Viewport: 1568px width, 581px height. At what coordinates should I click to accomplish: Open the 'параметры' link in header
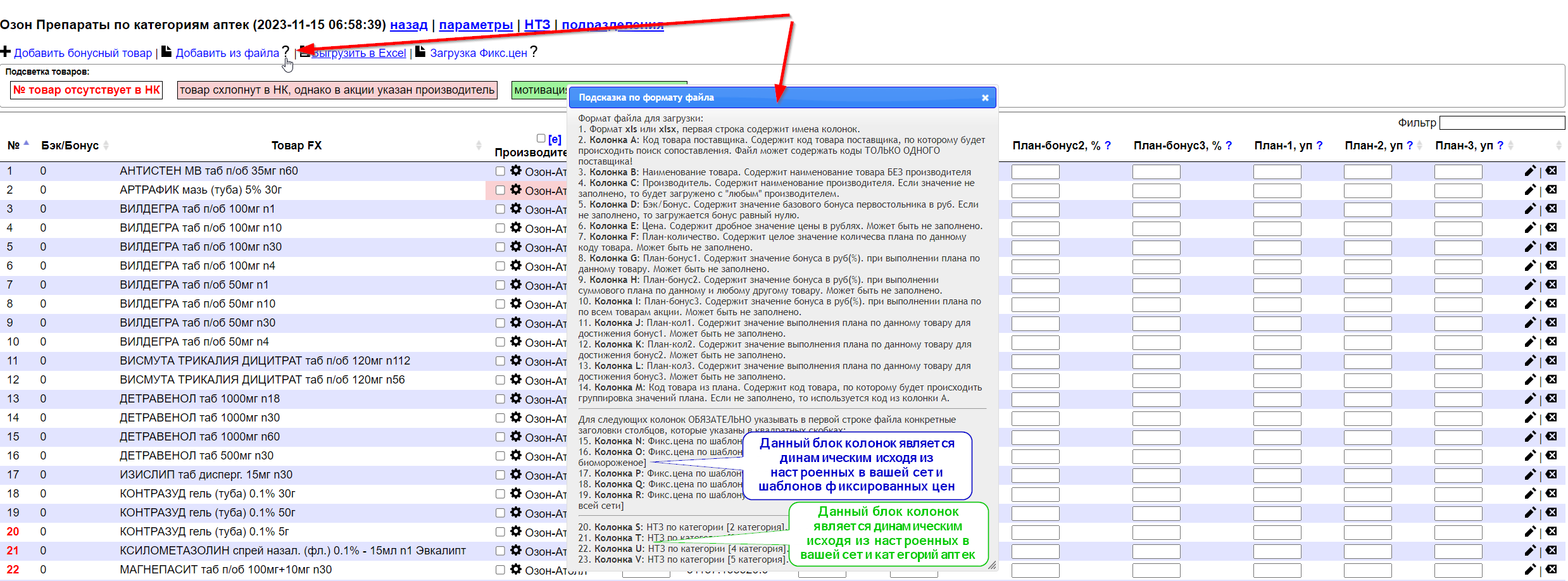pos(475,25)
